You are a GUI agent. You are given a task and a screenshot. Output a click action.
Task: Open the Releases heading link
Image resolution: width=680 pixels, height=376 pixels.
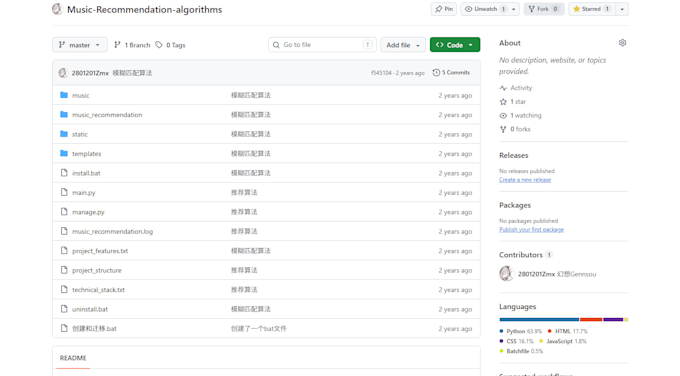pyautogui.click(x=513, y=155)
